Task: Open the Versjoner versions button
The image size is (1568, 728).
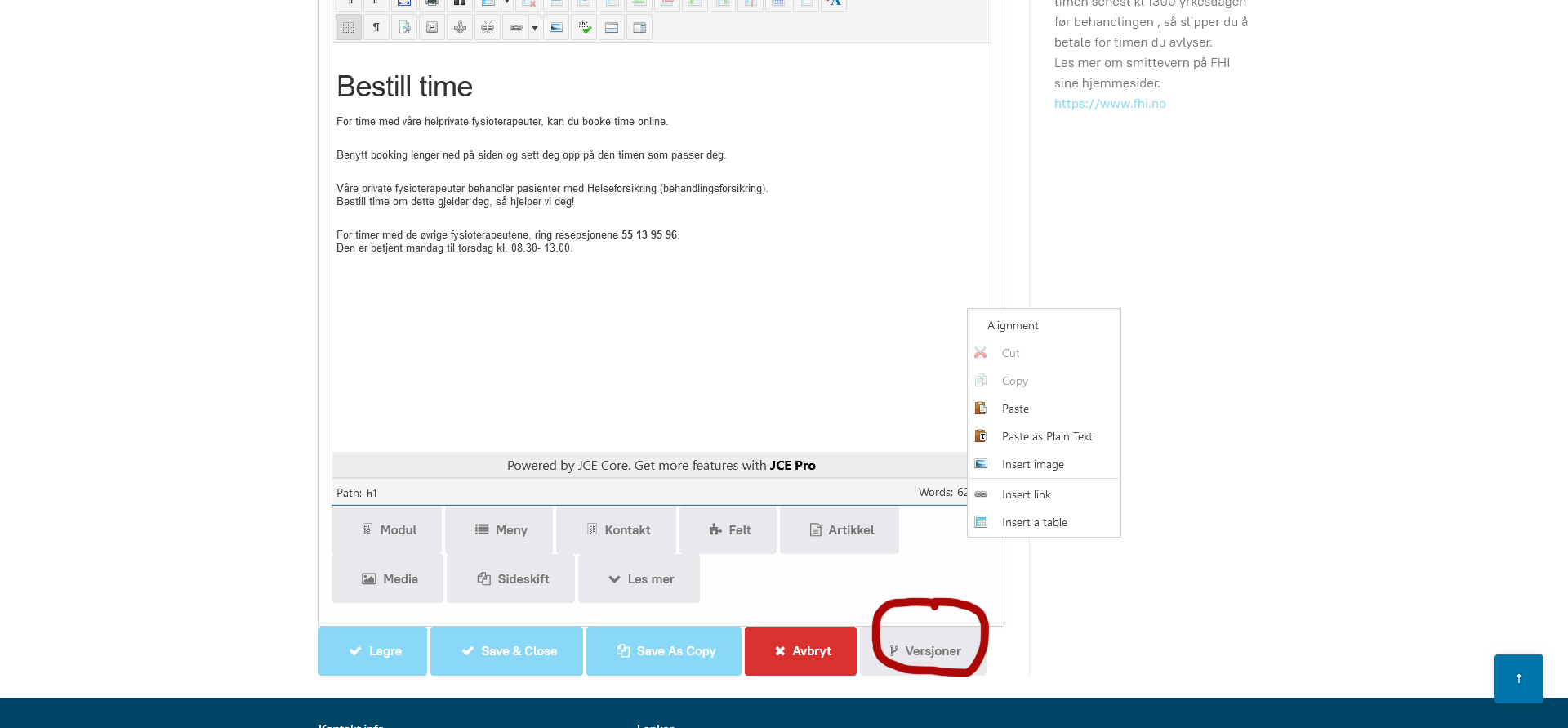Action: coord(923,651)
